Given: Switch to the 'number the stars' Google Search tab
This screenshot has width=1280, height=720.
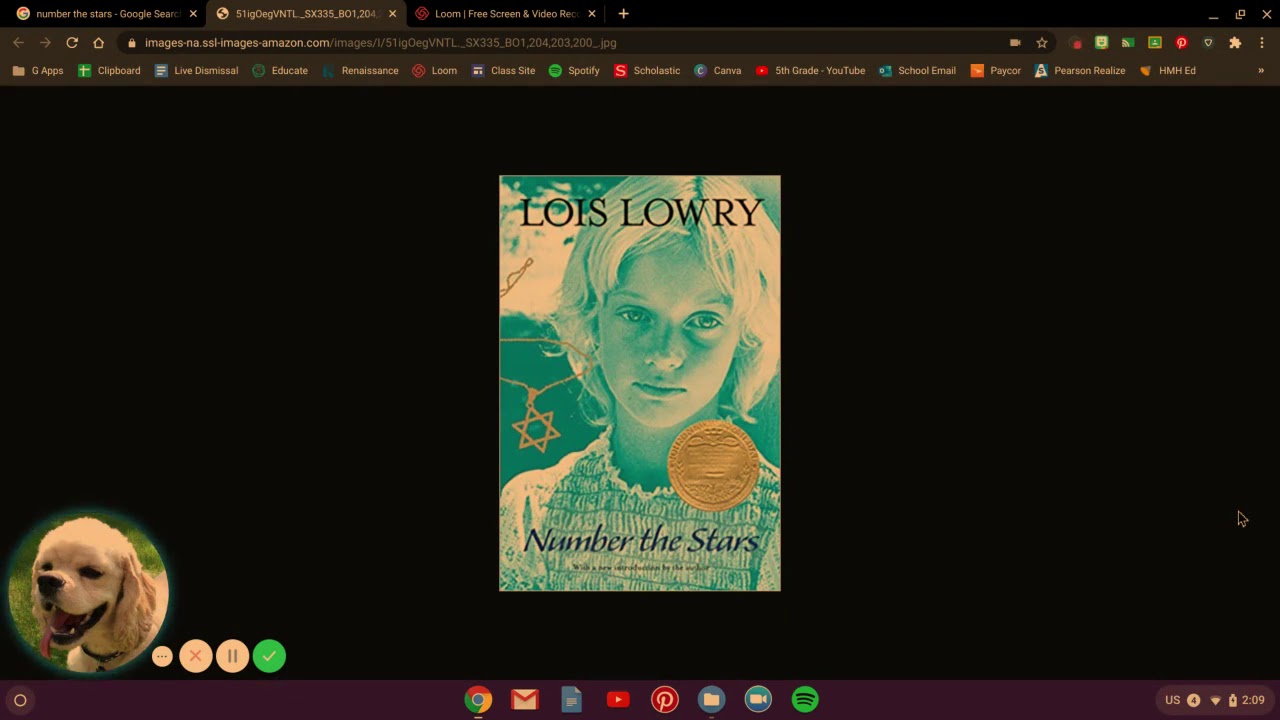Looking at the screenshot, I should click(98, 14).
